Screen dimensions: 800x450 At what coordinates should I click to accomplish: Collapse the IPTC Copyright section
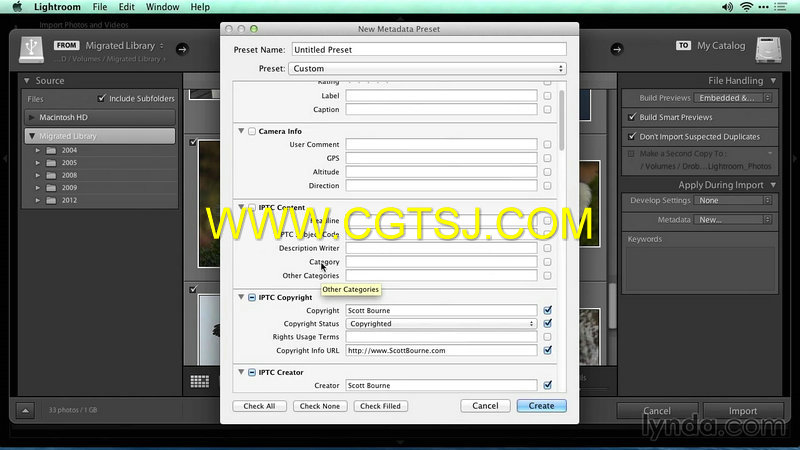(241, 297)
